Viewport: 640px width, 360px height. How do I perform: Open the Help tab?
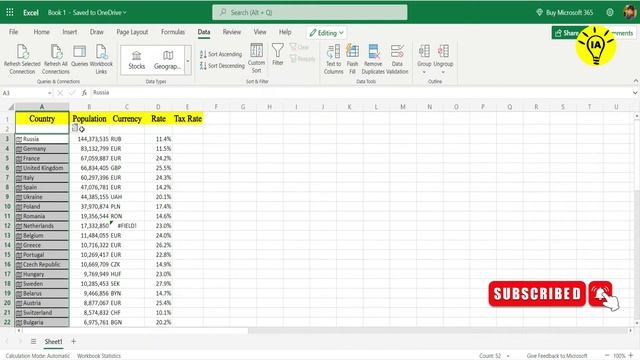coord(285,32)
